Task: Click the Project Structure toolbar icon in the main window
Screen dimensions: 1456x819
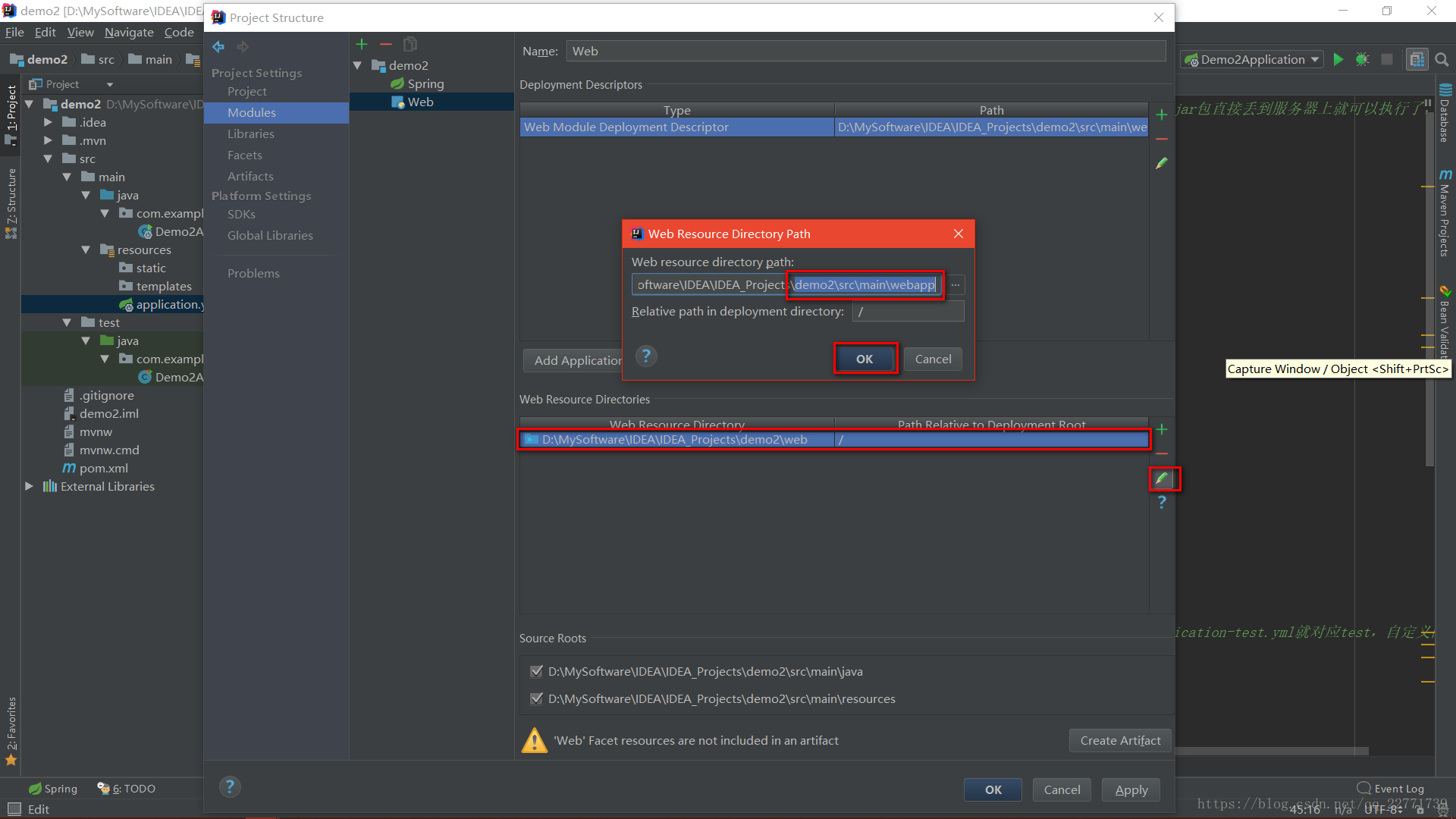Action: [x=1416, y=59]
